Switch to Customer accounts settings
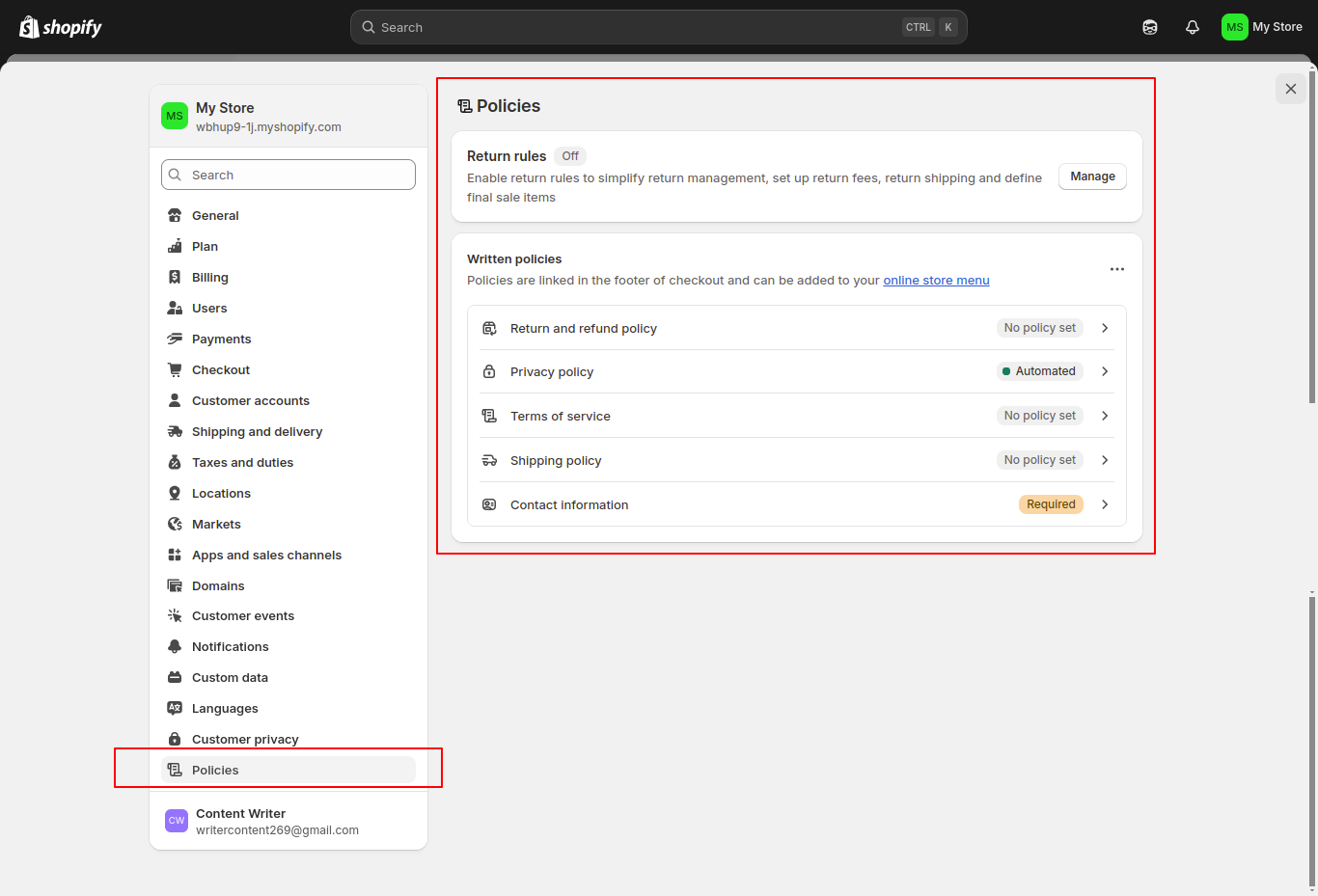 pyautogui.click(x=251, y=400)
